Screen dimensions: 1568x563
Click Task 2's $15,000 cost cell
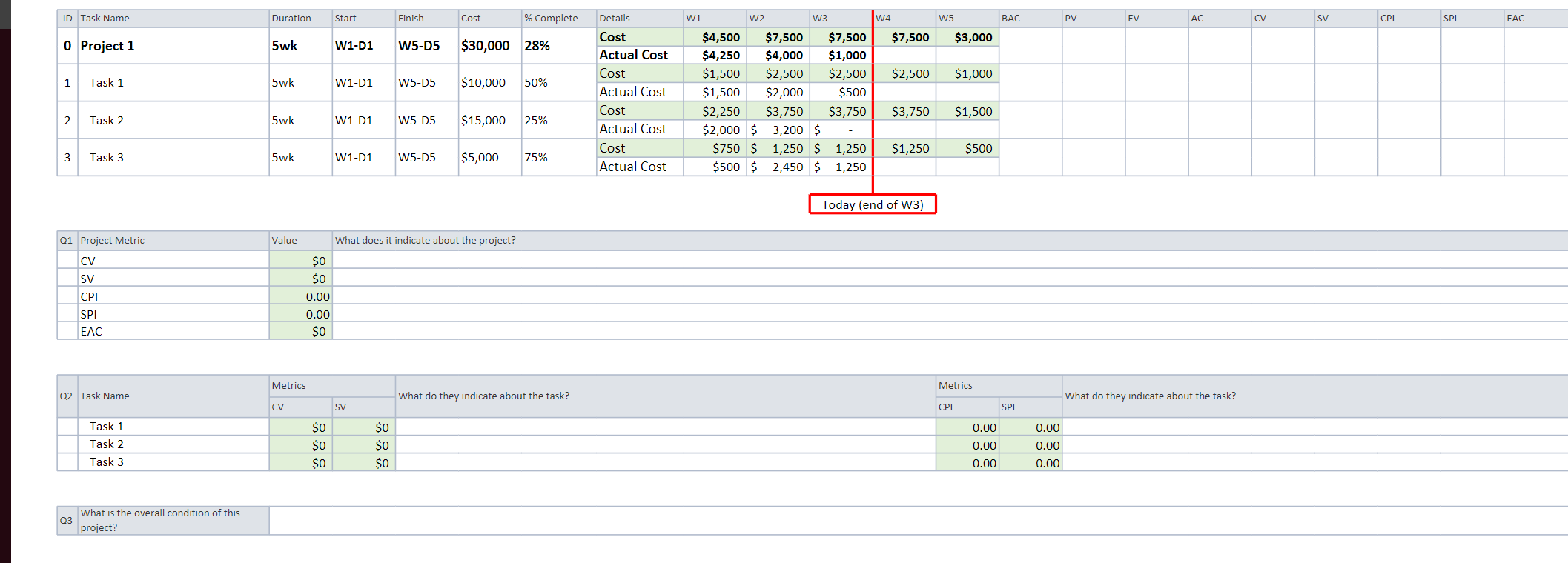489,120
